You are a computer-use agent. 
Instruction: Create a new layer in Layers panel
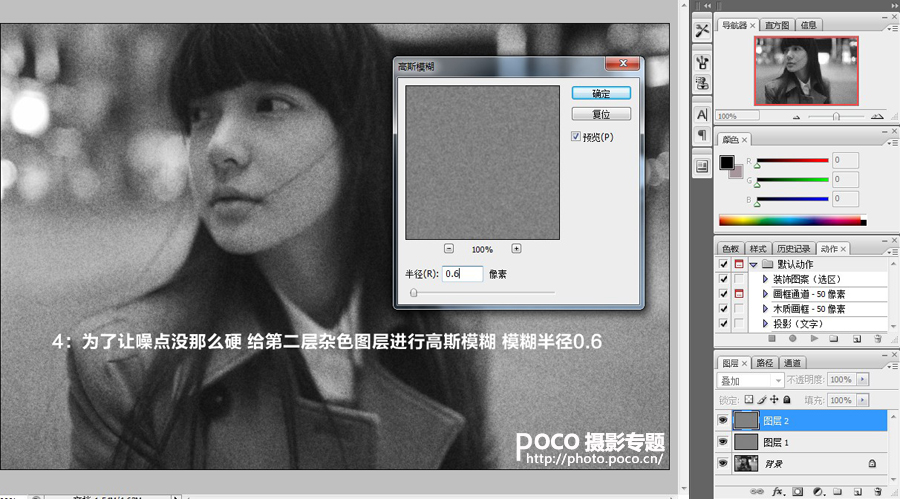pyautogui.click(x=858, y=492)
